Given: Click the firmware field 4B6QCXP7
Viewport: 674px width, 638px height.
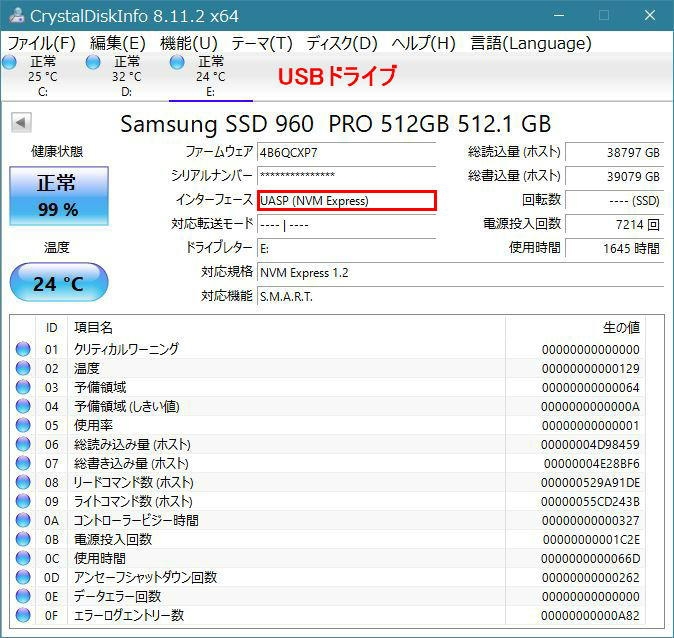Looking at the screenshot, I should [346, 153].
